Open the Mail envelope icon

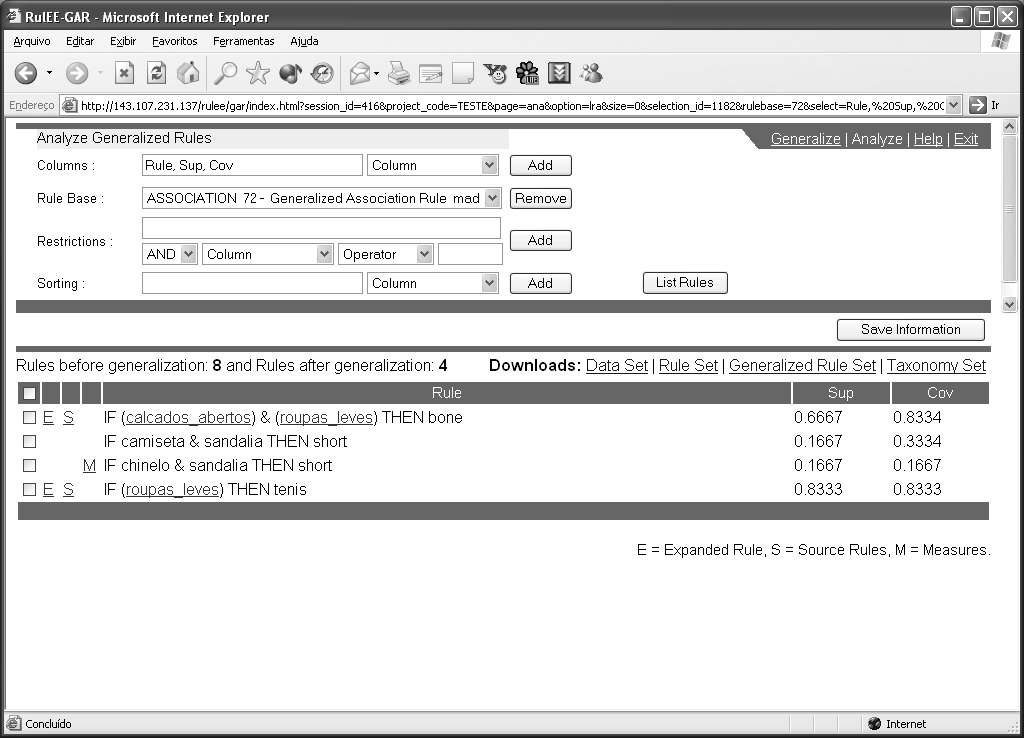pyautogui.click(x=360, y=73)
